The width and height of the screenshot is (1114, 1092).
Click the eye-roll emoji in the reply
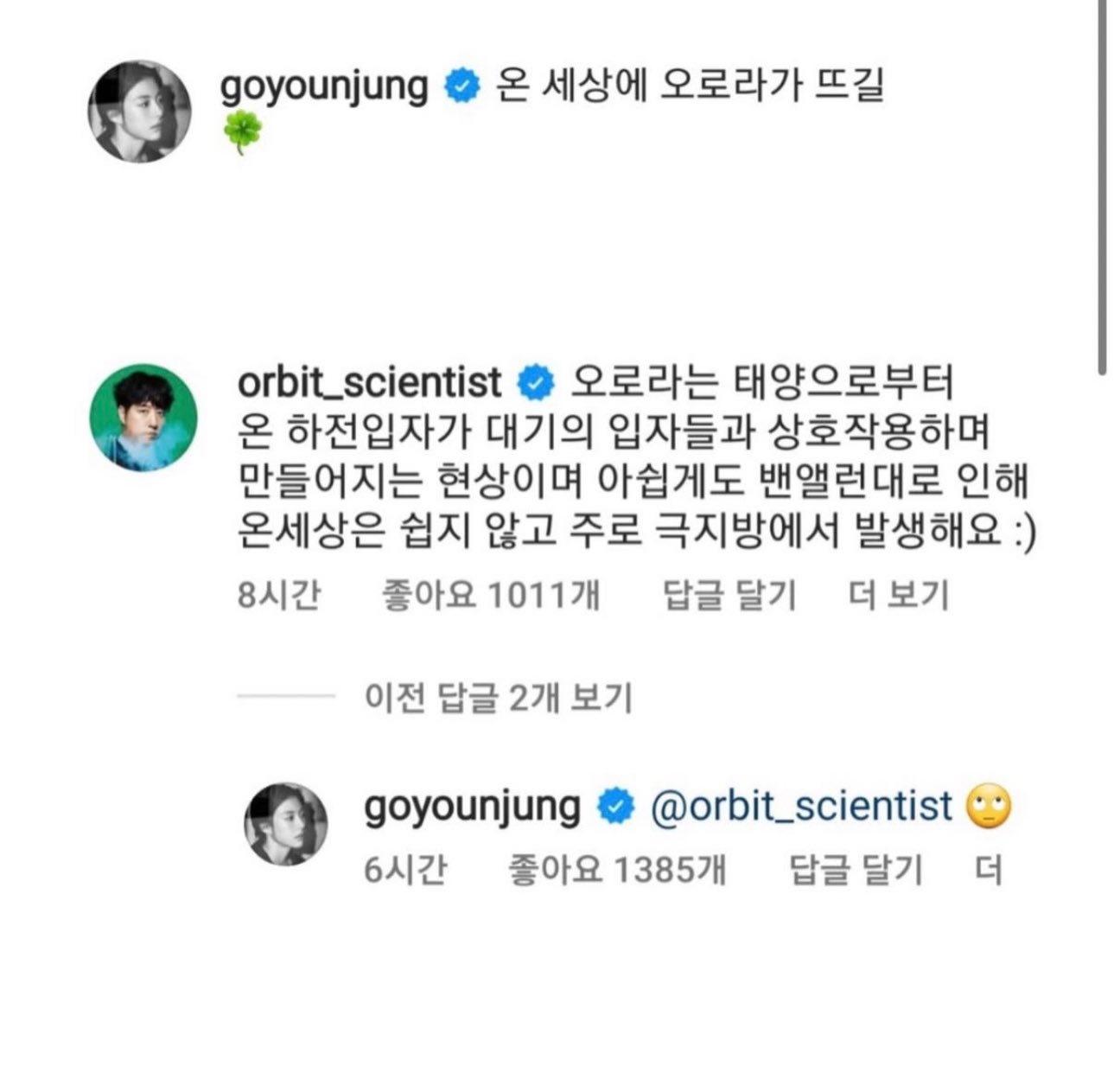tap(990, 808)
